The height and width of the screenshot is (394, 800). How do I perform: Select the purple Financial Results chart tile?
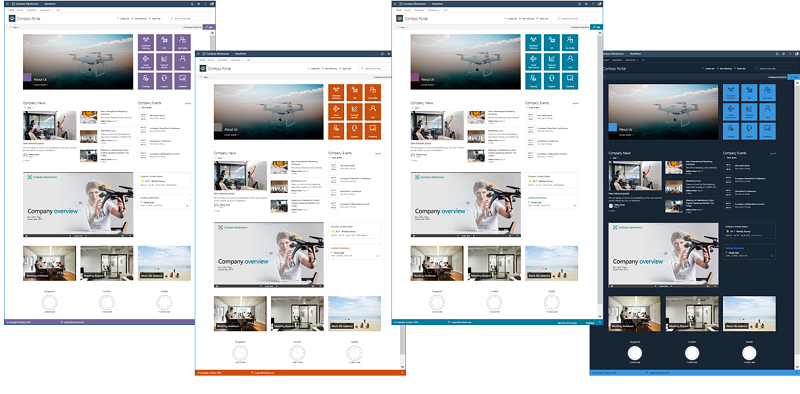[164, 62]
